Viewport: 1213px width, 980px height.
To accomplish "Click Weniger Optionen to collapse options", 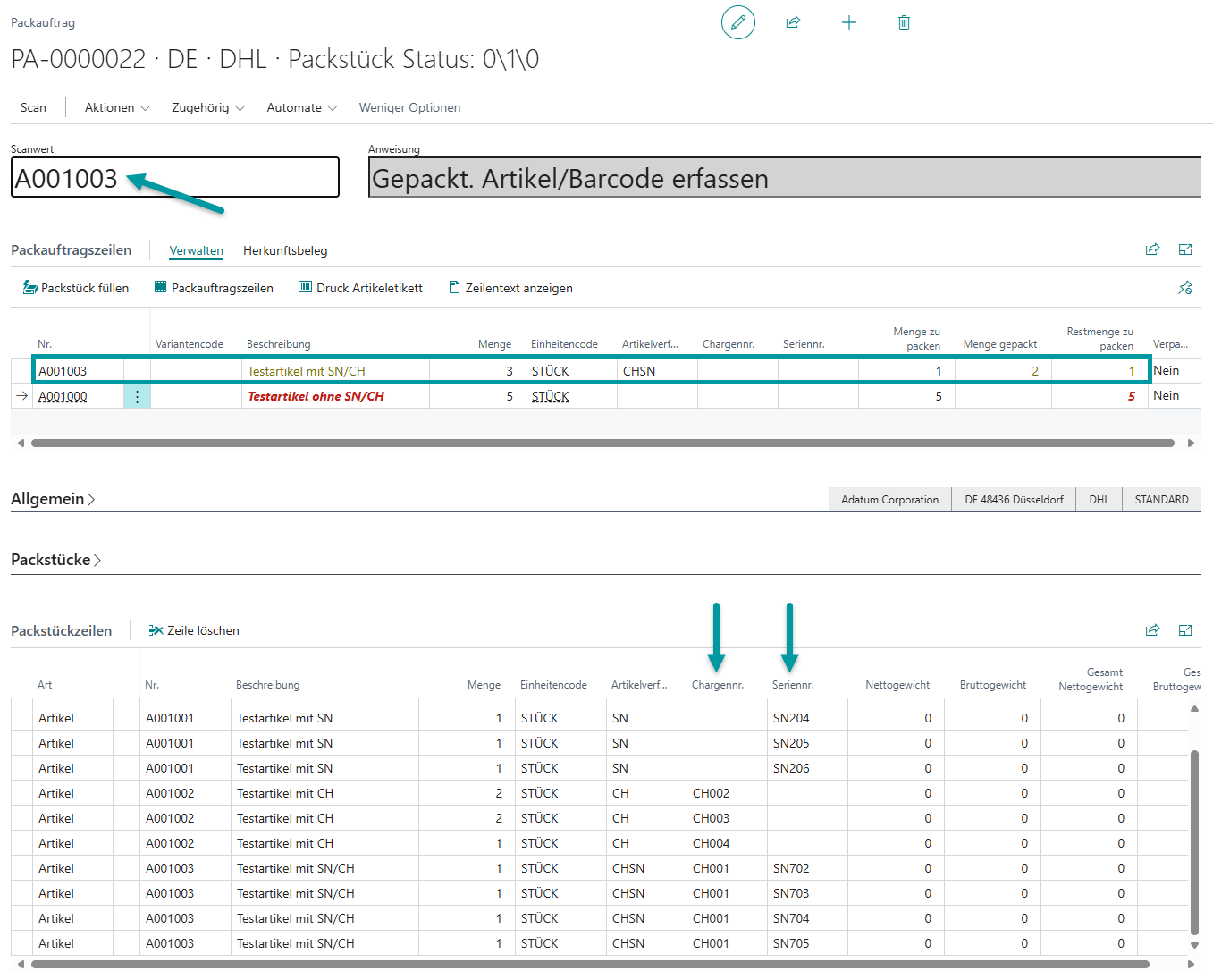I will tap(409, 107).
